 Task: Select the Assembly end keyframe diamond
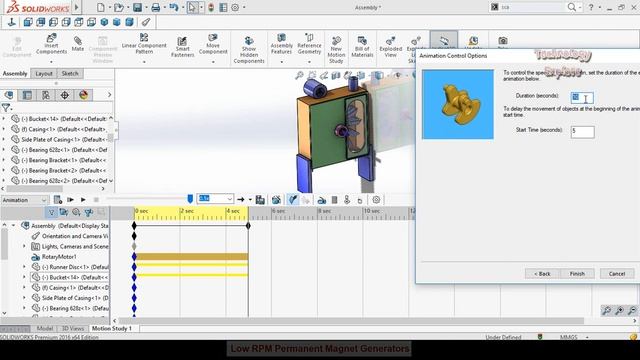pos(248,226)
